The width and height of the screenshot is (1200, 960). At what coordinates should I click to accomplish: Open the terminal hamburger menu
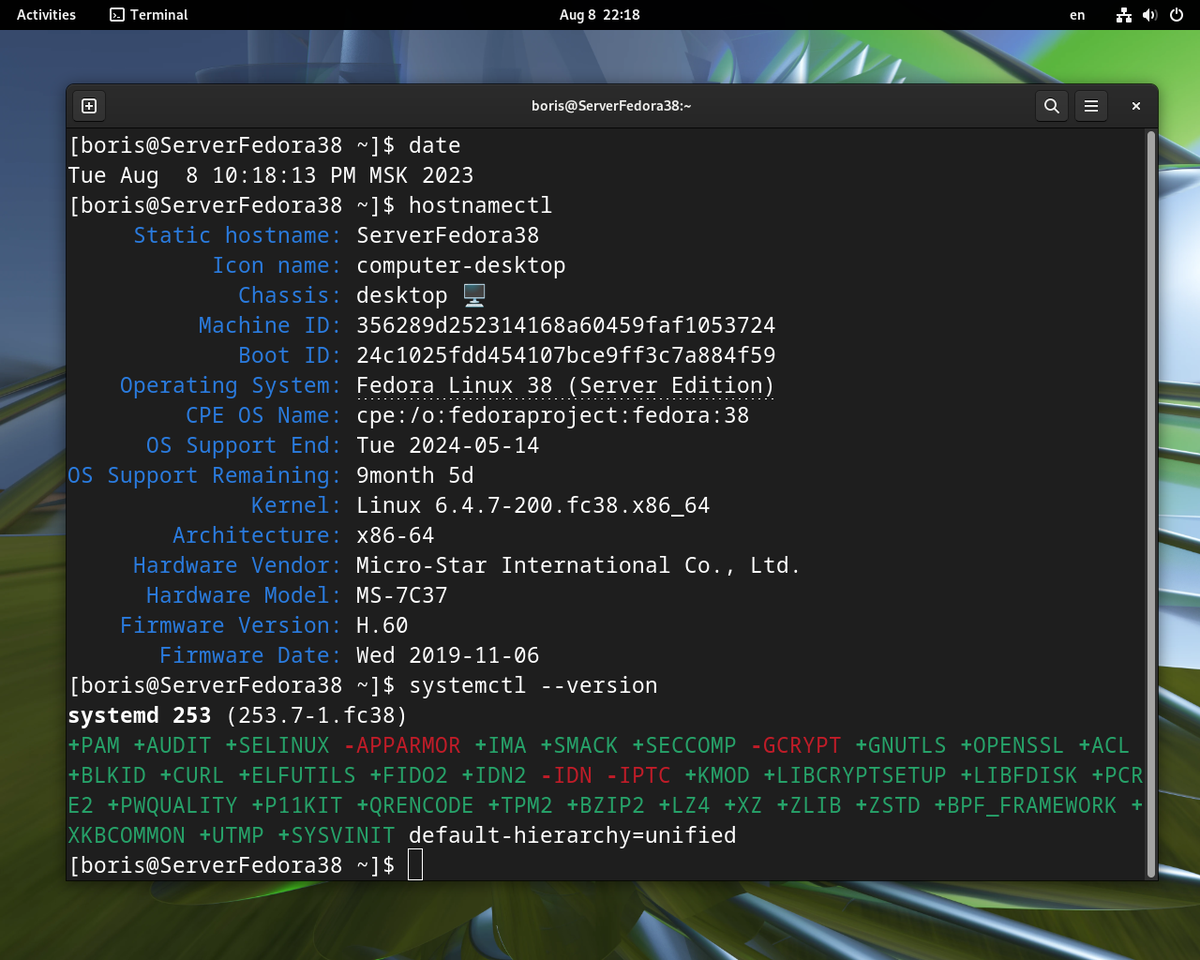1091,106
